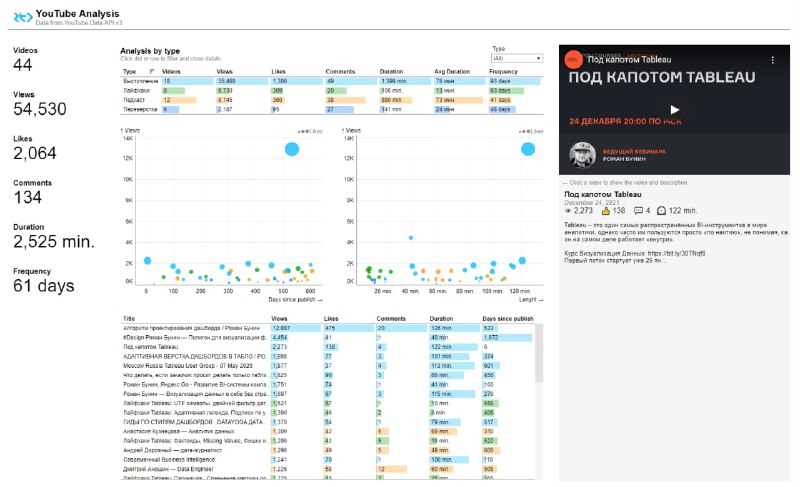Play the Под капотом Tableau video
800x487 pixels.
tap(674, 110)
